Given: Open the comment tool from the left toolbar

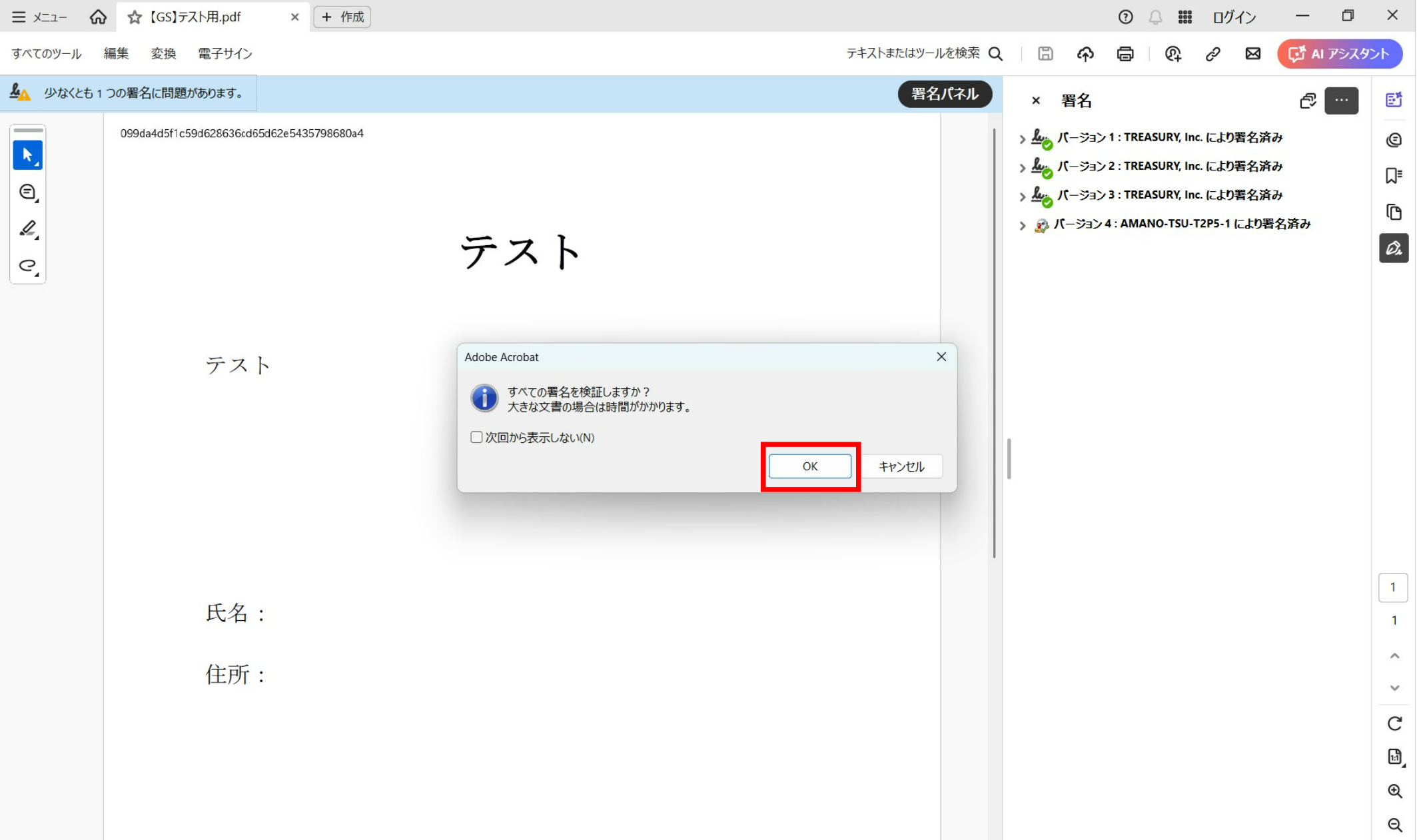Looking at the screenshot, I should click(x=27, y=192).
